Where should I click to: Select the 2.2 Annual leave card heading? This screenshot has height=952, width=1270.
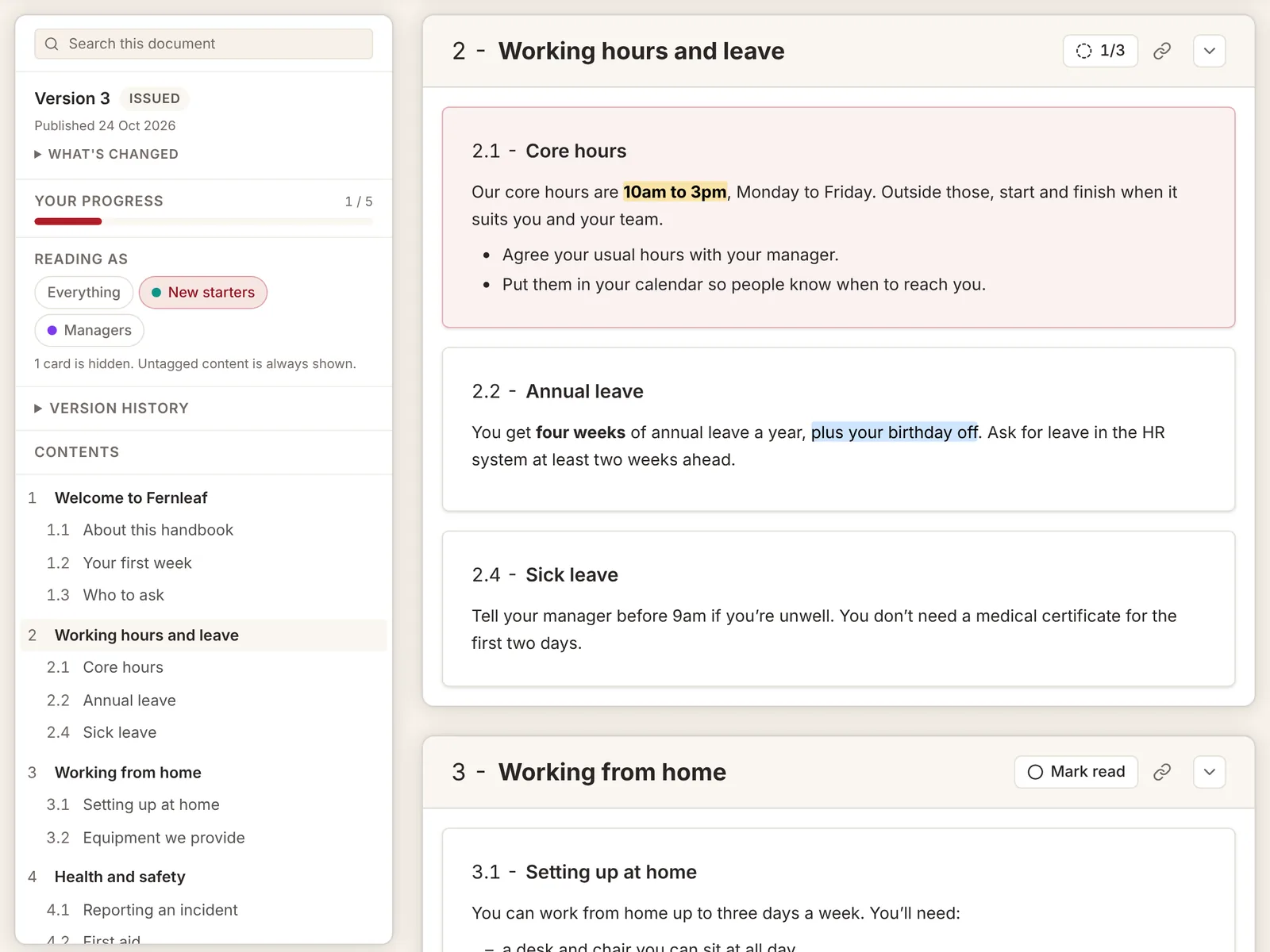pyautogui.click(x=557, y=391)
